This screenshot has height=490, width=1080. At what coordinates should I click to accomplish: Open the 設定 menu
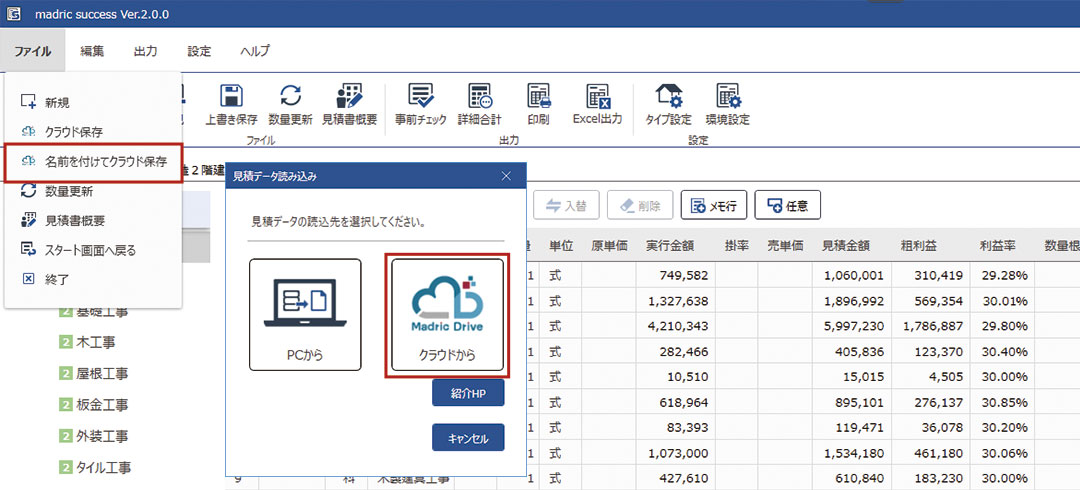tap(199, 51)
